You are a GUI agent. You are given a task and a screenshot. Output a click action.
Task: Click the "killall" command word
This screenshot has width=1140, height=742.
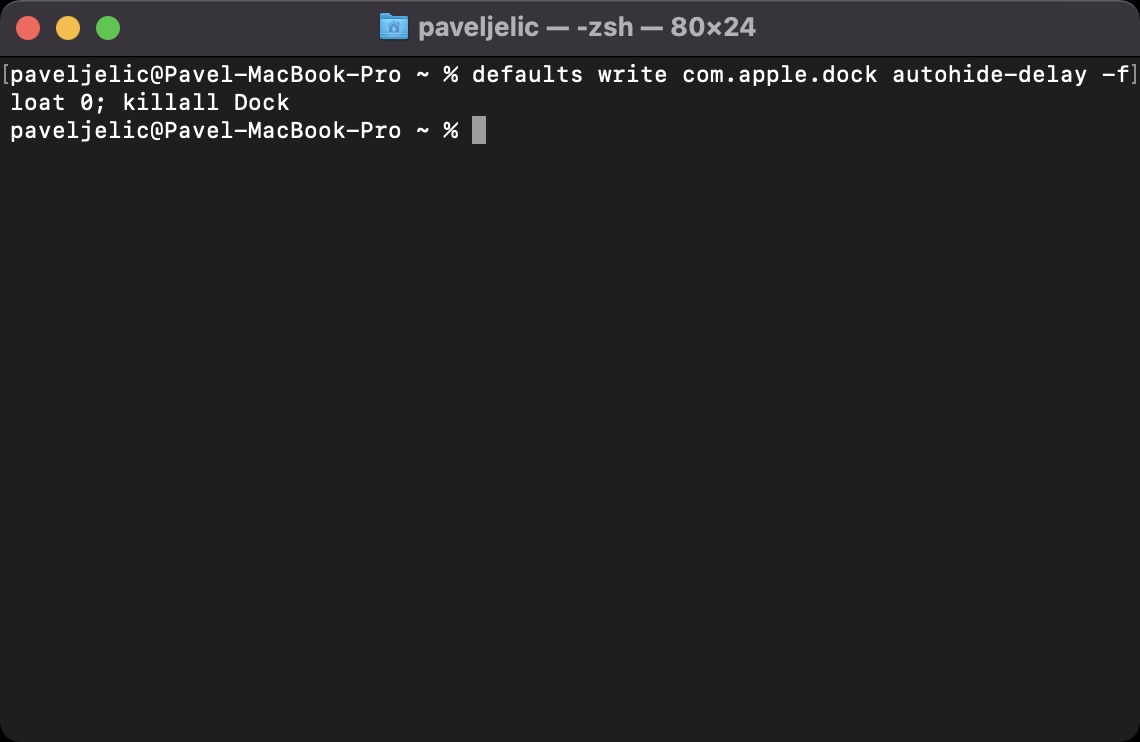click(x=171, y=103)
